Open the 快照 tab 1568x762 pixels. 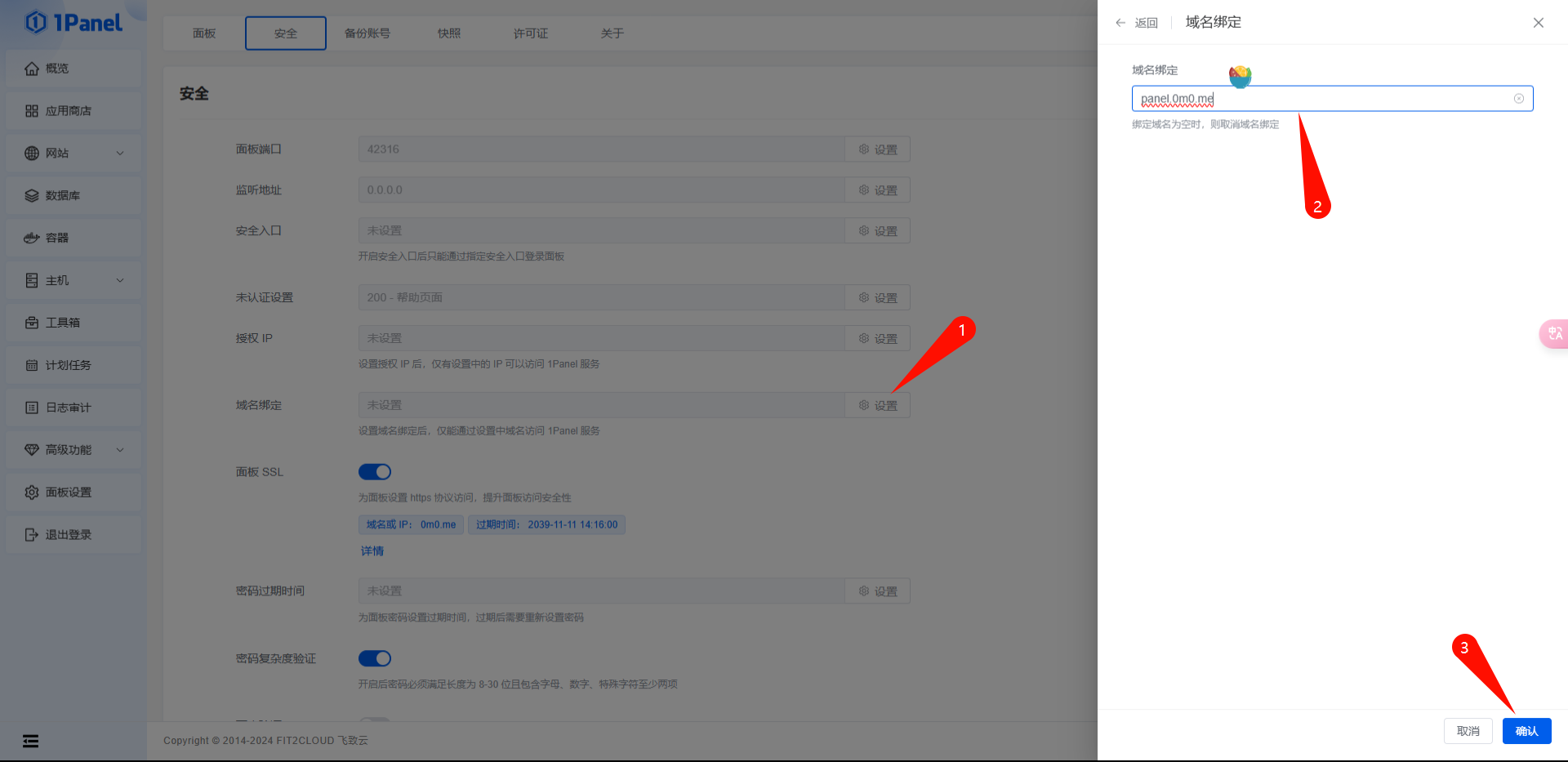point(449,33)
